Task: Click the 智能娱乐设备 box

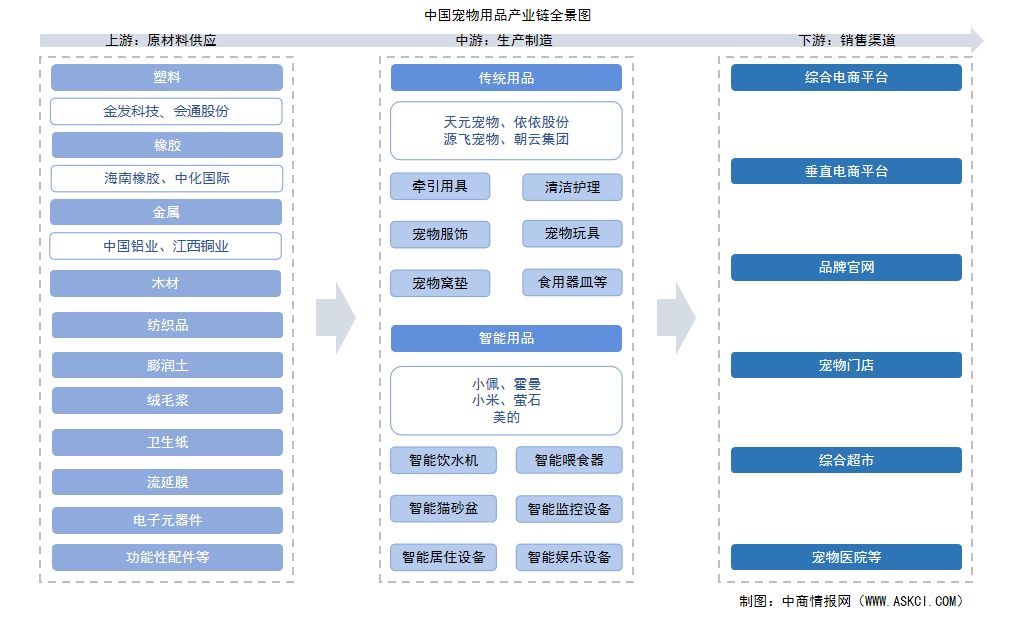Action: (x=569, y=557)
